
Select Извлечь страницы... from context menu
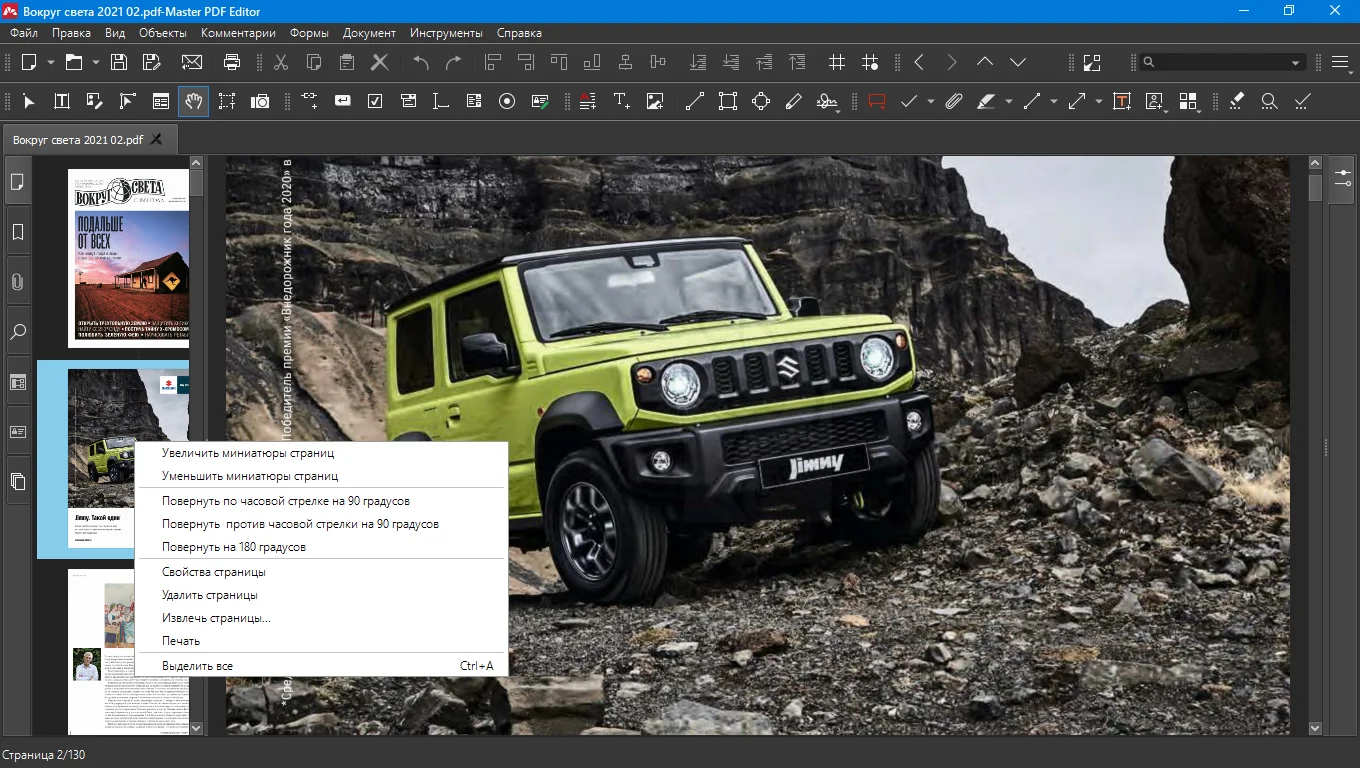(321, 618)
